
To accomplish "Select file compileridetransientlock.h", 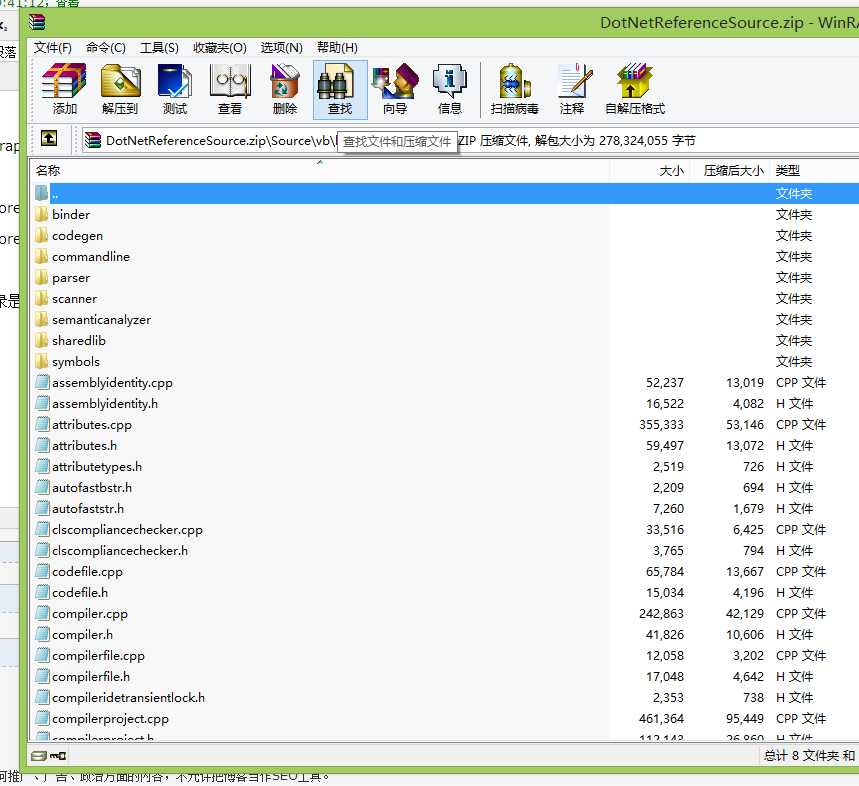I will pyautogui.click(x=128, y=698).
